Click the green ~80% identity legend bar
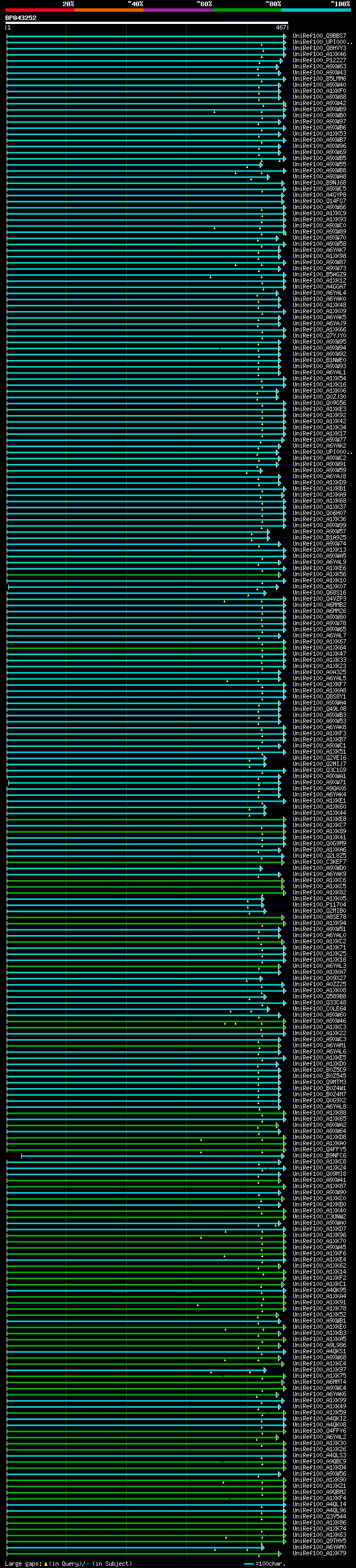This screenshot has height=1568, width=356. (x=247, y=10)
